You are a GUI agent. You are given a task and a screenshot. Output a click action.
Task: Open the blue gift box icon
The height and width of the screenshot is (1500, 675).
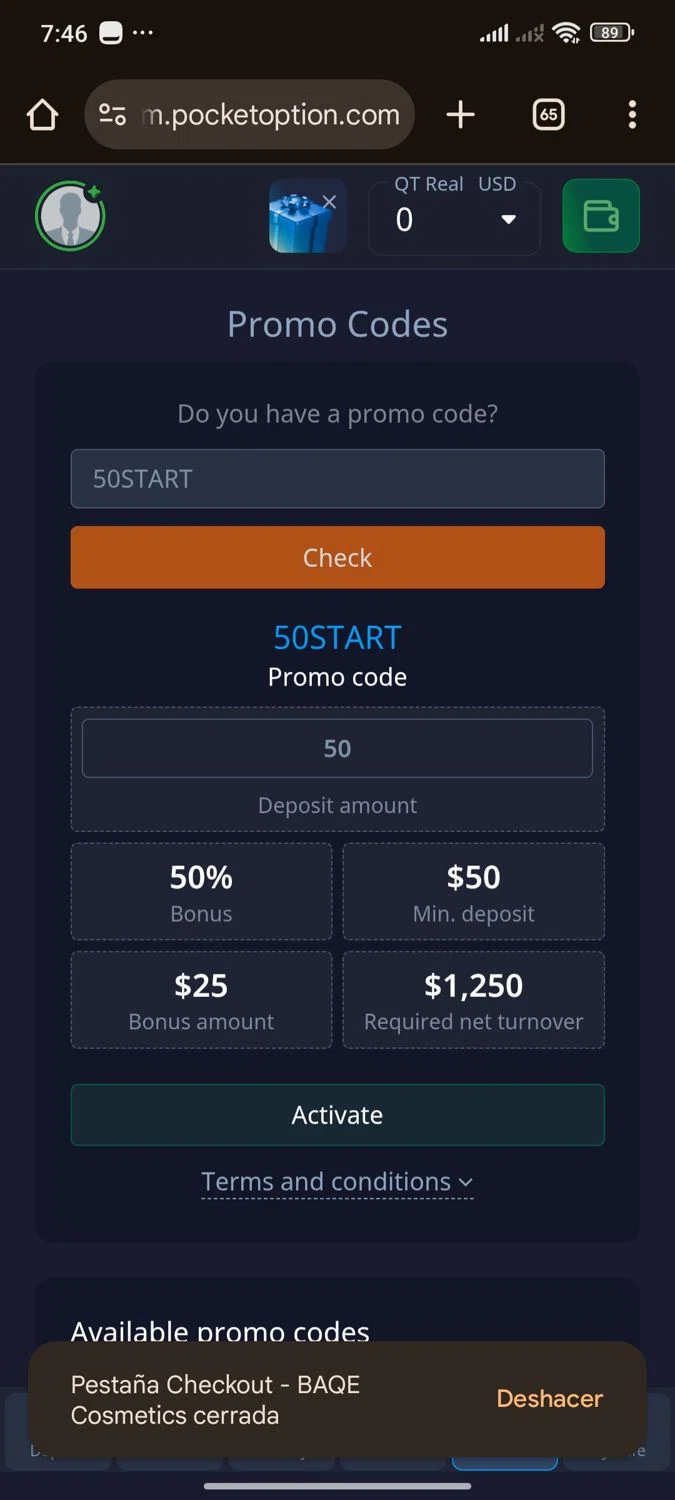300,219
